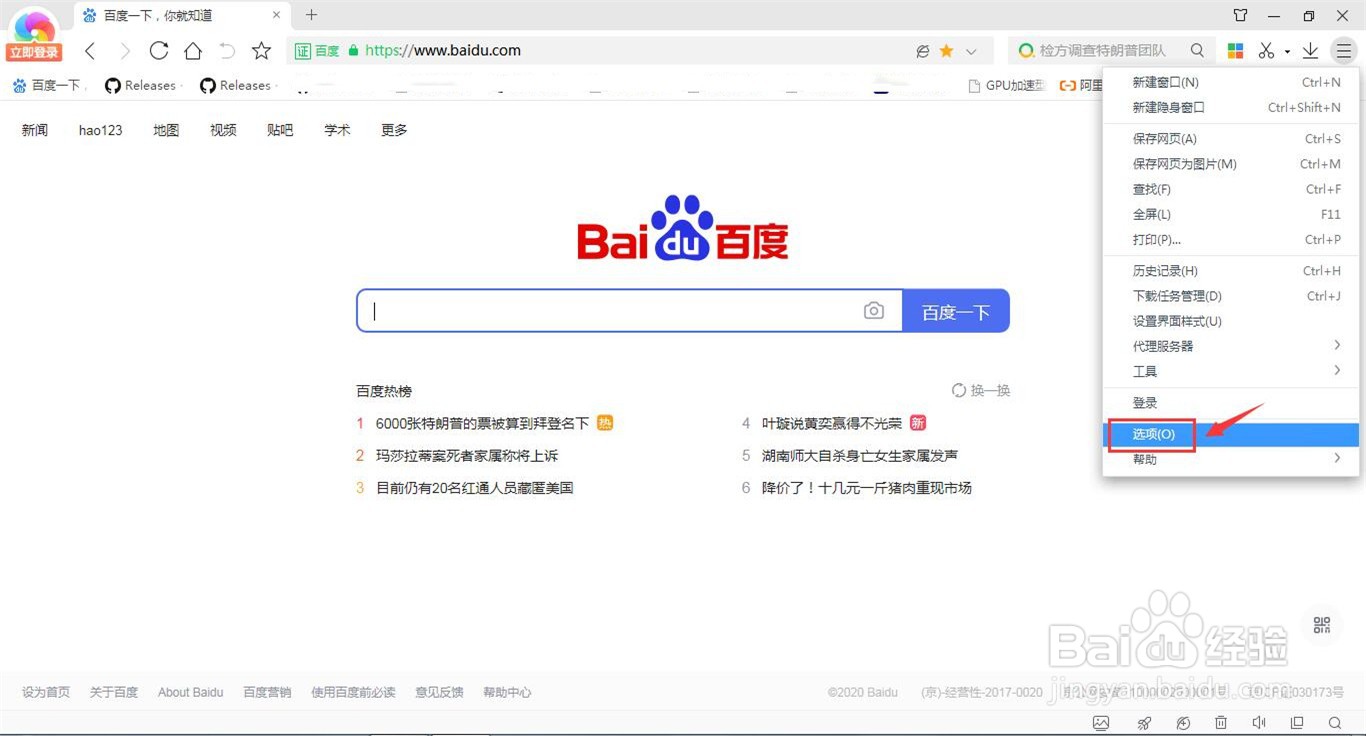Click the compatibility mode icon in address bar
The width and height of the screenshot is (1366, 736).
[x=923, y=51]
